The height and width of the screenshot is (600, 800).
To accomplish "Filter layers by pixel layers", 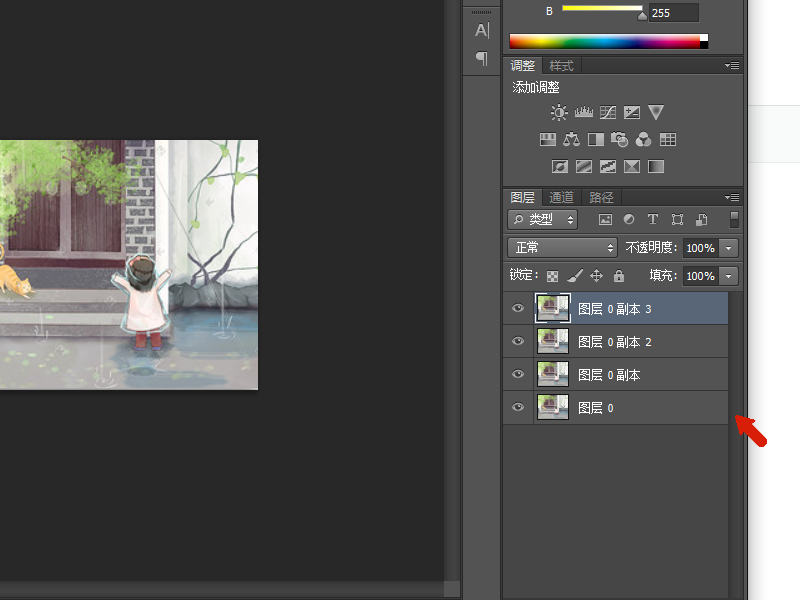I will pos(605,219).
